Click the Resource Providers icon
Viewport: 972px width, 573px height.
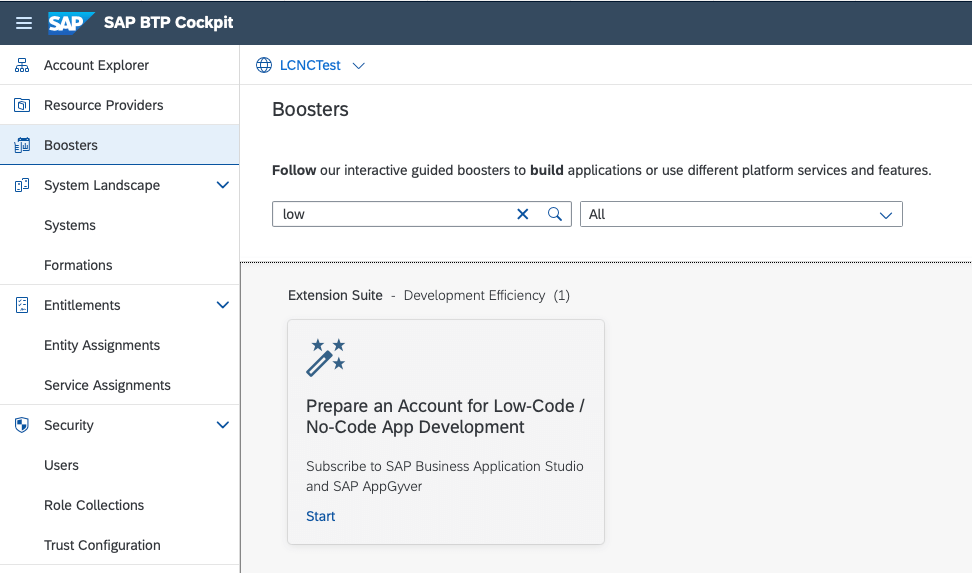coord(22,105)
